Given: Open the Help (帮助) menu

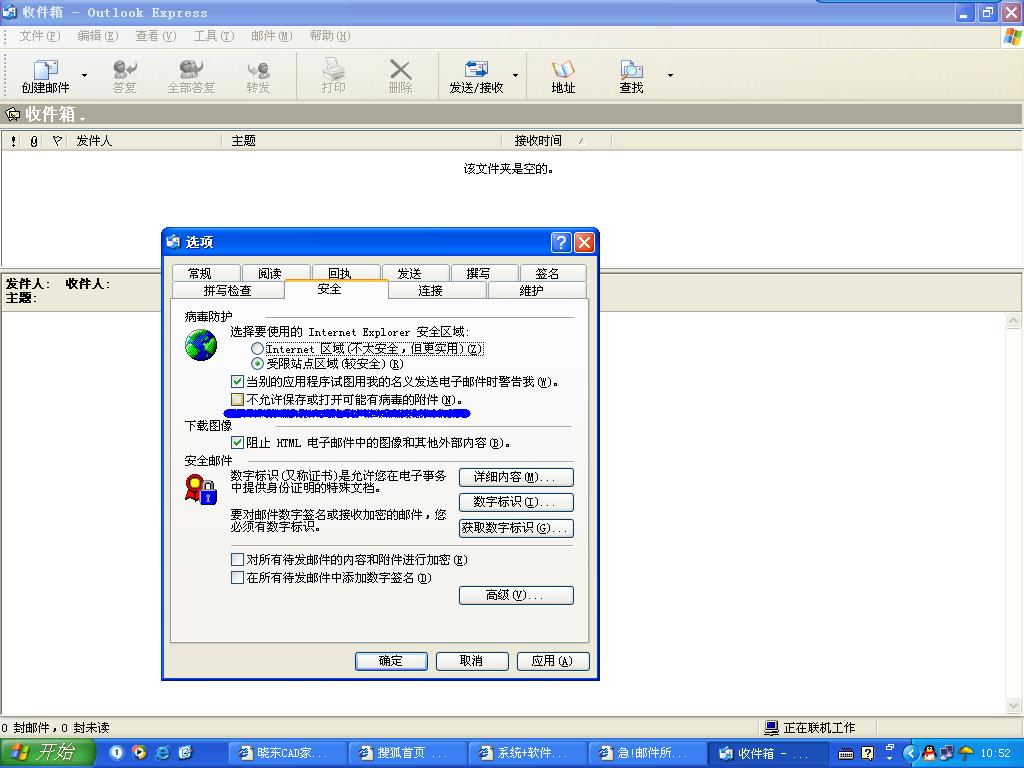Looking at the screenshot, I should (x=330, y=36).
